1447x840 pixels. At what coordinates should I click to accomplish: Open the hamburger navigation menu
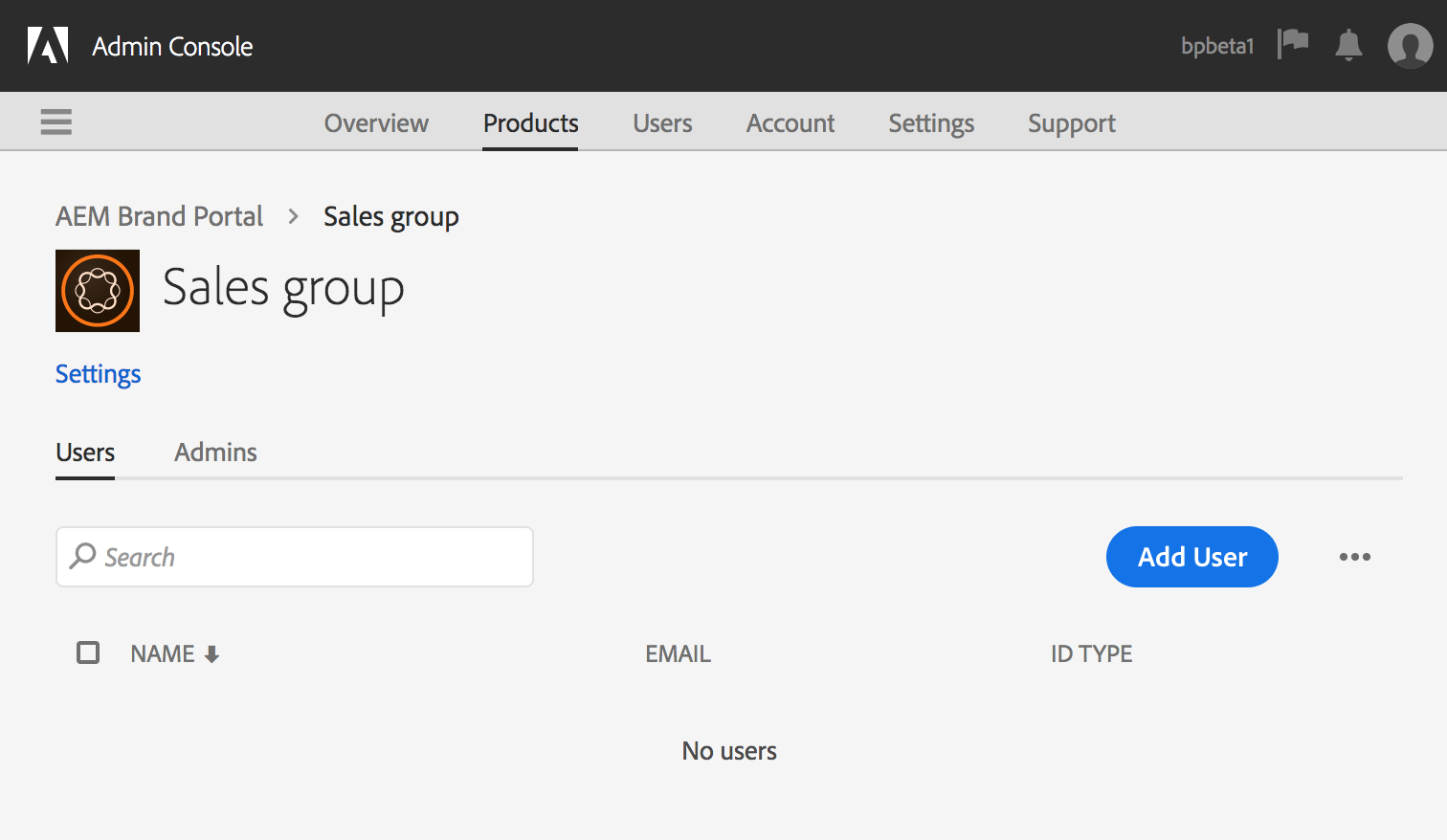(x=56, y=122)
